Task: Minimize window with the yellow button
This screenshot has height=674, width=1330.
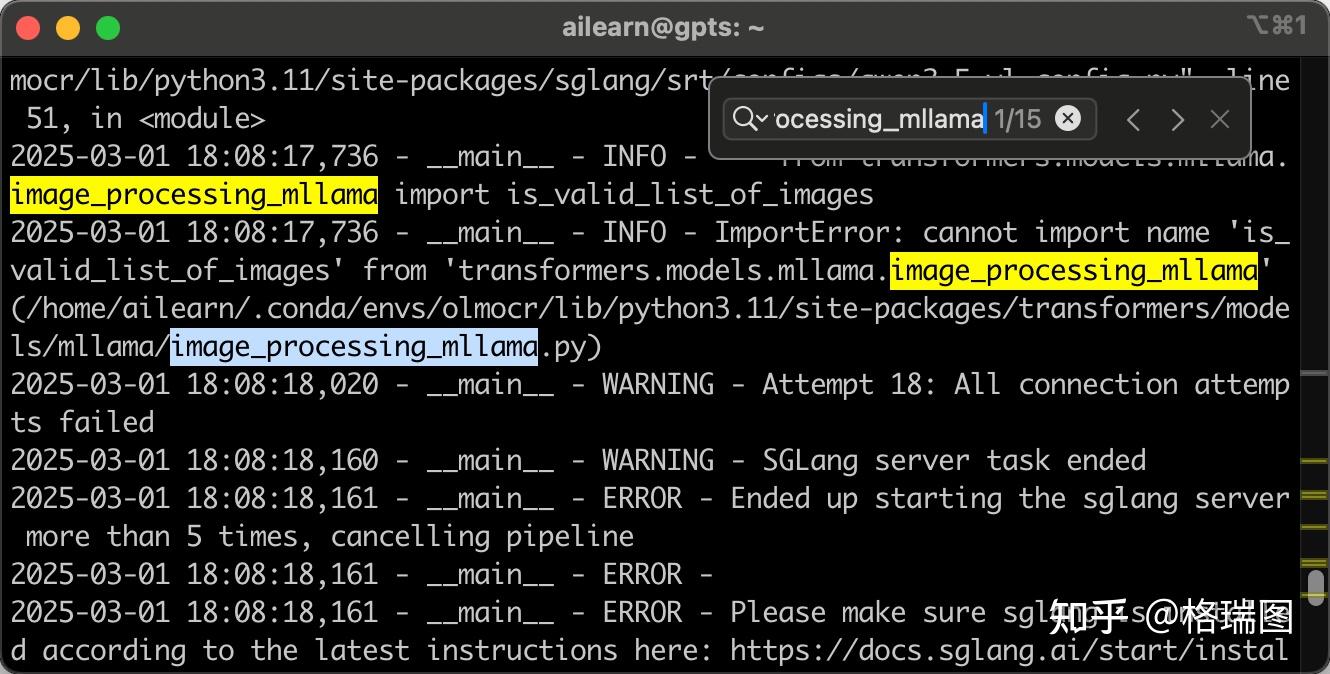Action: 68,28
